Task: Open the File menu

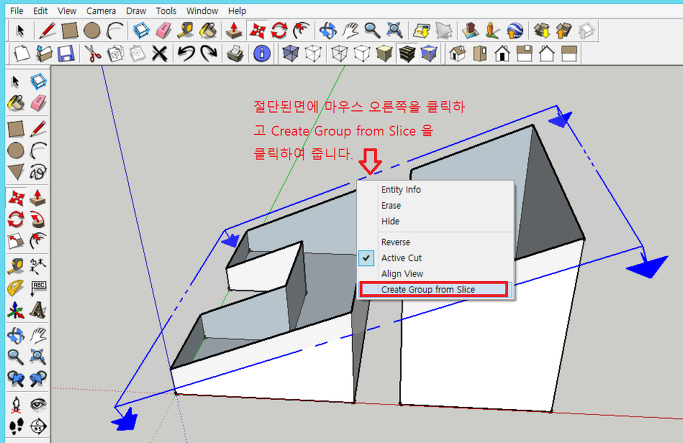Action: coord(17,11)
